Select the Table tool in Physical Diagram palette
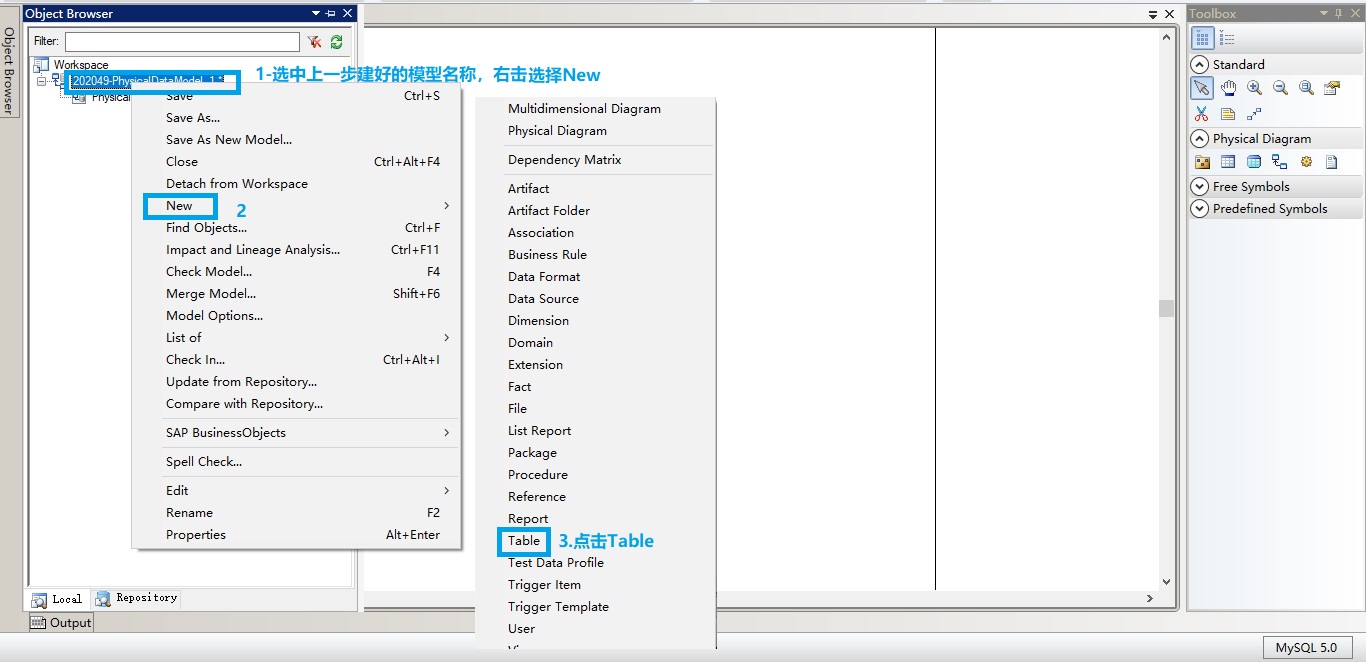1366x662 pixels. (x=1228, y=162)
